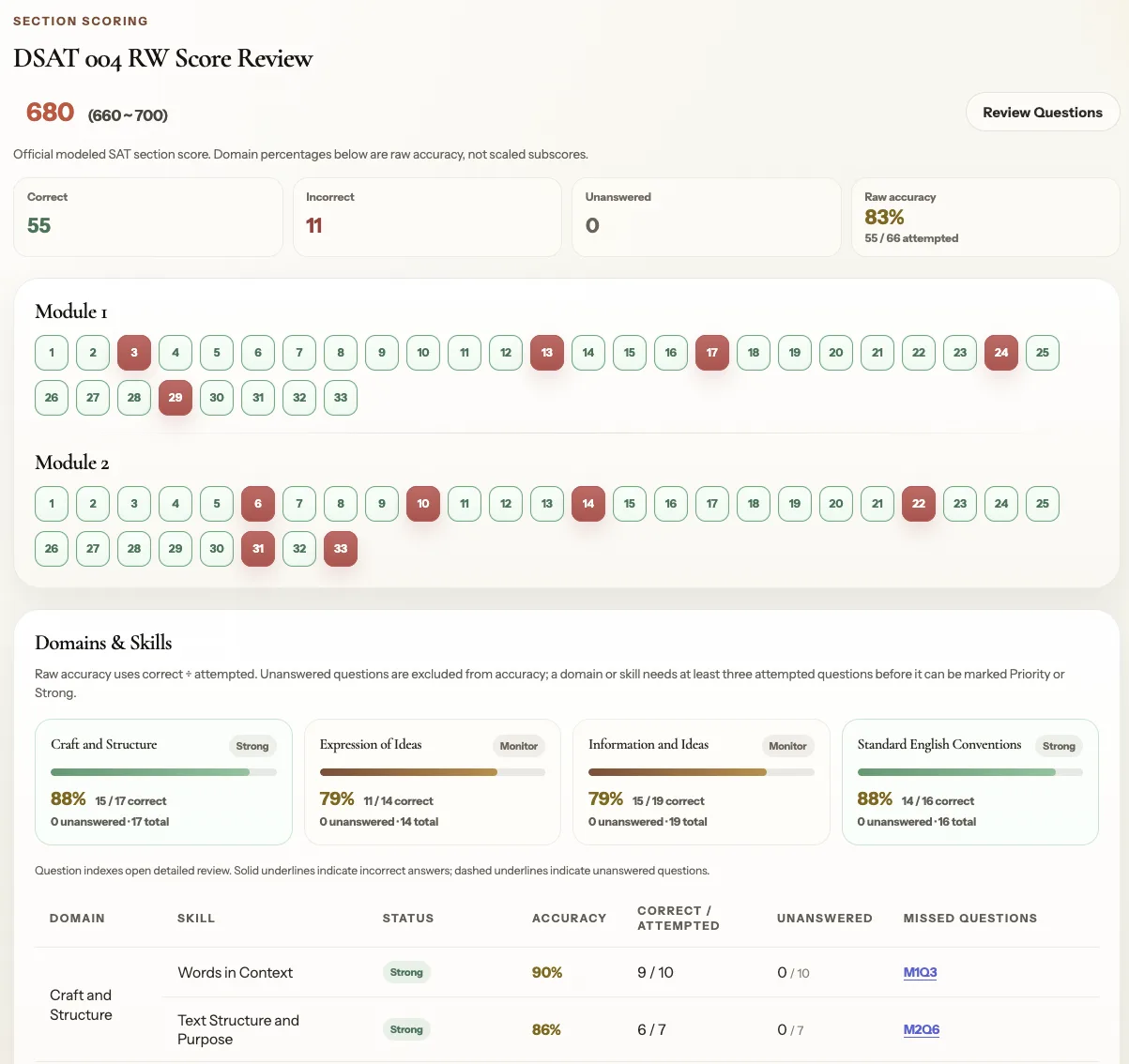
Task: Follow the M1Q3 missed question link
Action: coord(920,973)
